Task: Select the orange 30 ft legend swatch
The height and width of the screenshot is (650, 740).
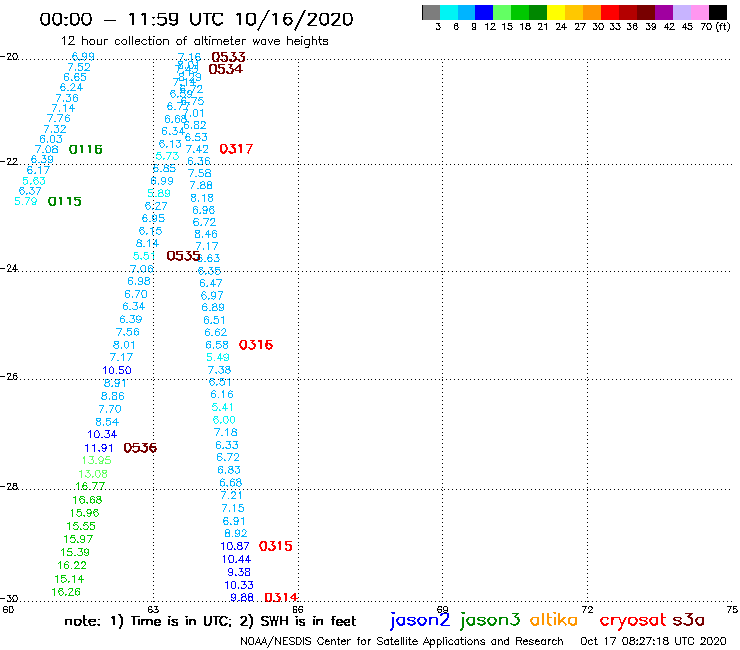Action: (592, 12)
